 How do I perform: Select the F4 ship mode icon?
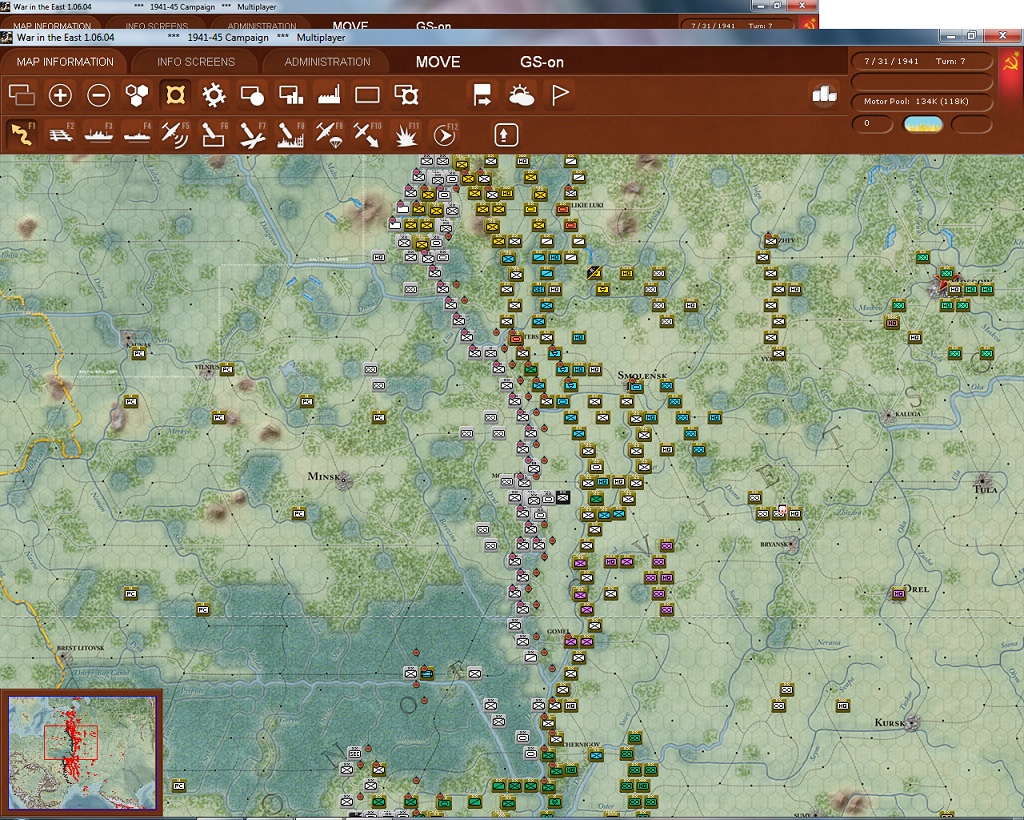pos(137,134)
